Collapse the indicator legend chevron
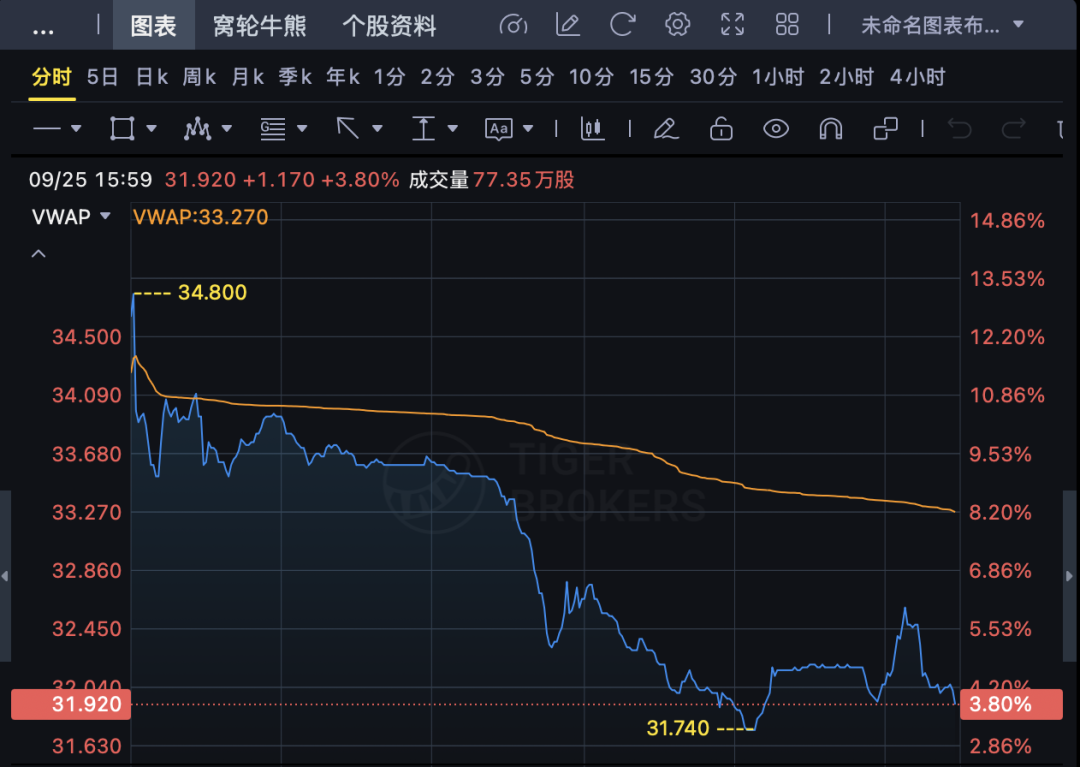Image resolution: width=1080 pixels, height=767 pixels. pos(38,254)
